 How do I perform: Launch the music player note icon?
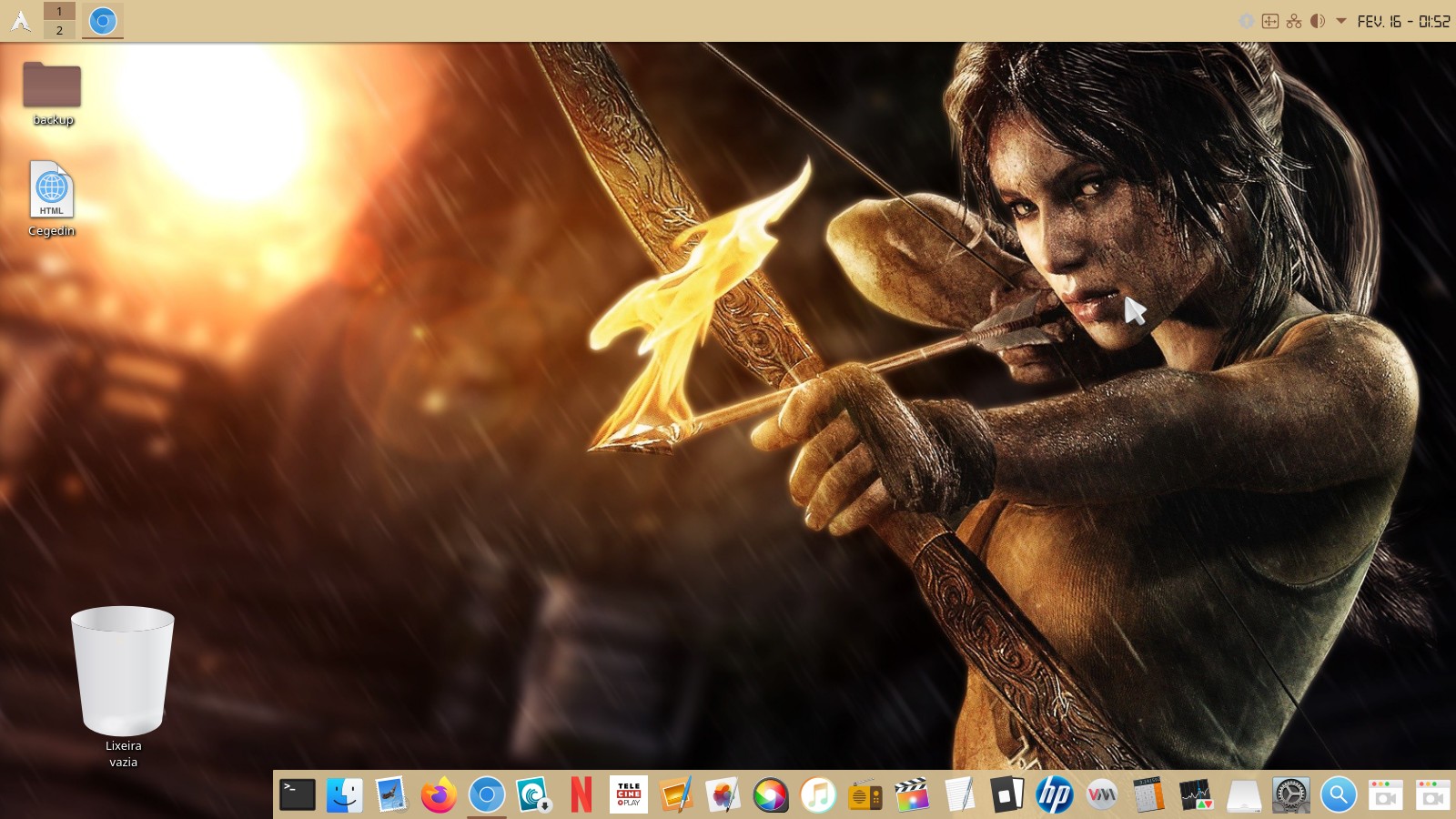tap(818, 795)
